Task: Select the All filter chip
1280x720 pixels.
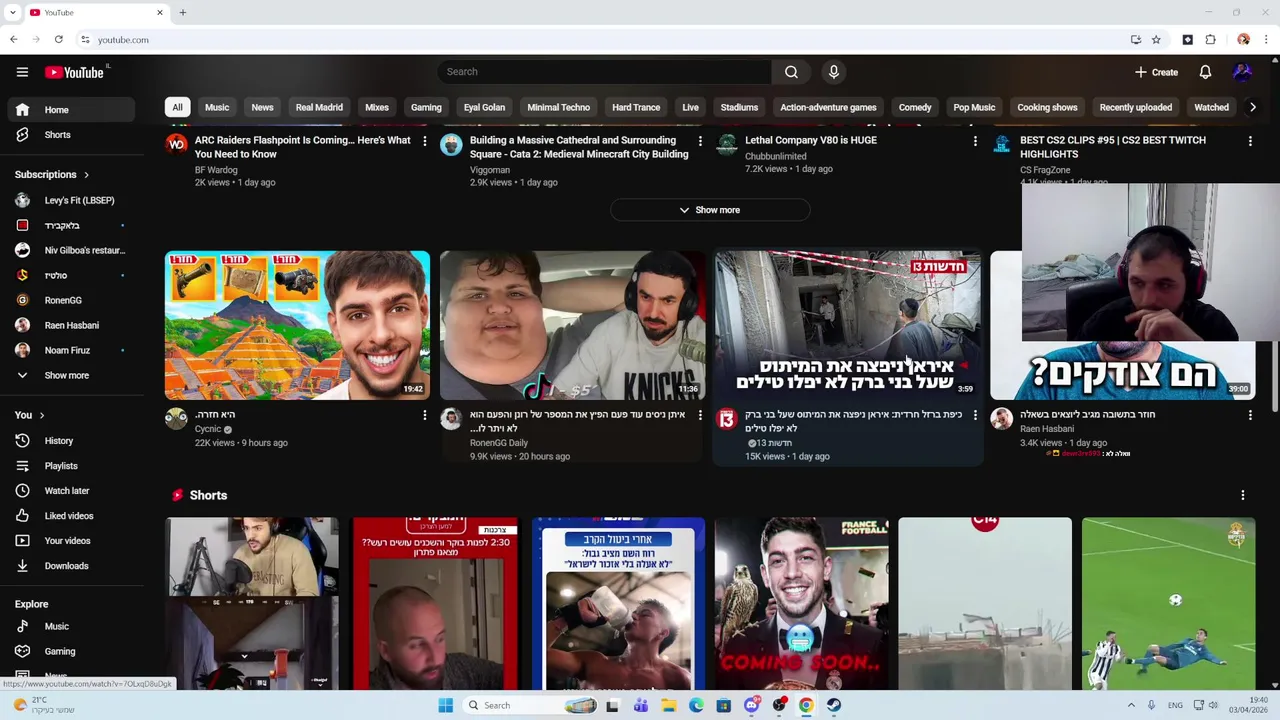Action: tap(177, 107)
